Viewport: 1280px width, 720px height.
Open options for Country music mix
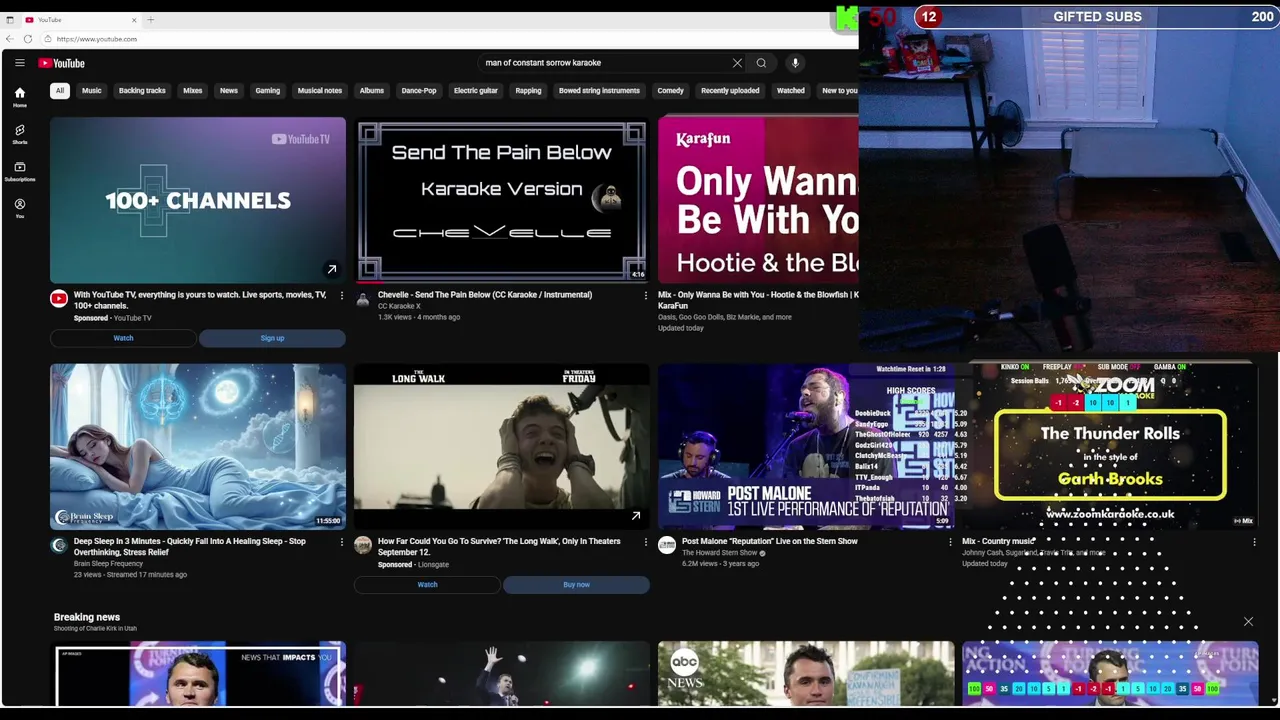point(1254,542)
